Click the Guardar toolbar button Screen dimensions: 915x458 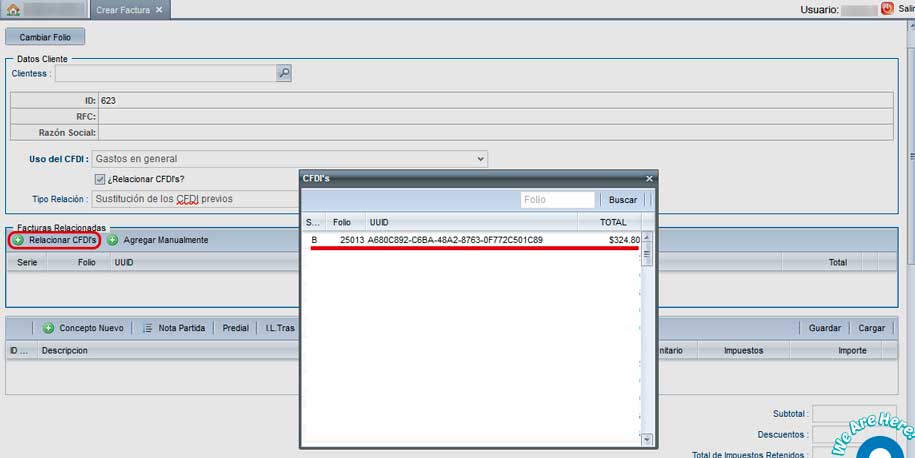(824, 328)
